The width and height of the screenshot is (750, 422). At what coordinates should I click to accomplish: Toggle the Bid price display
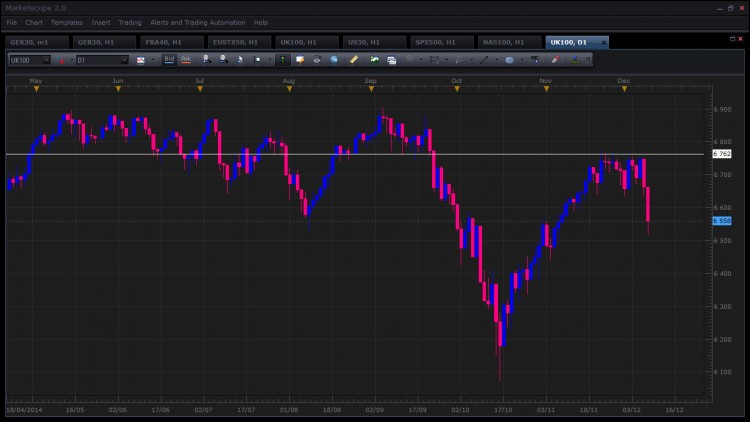pos(169,59)
